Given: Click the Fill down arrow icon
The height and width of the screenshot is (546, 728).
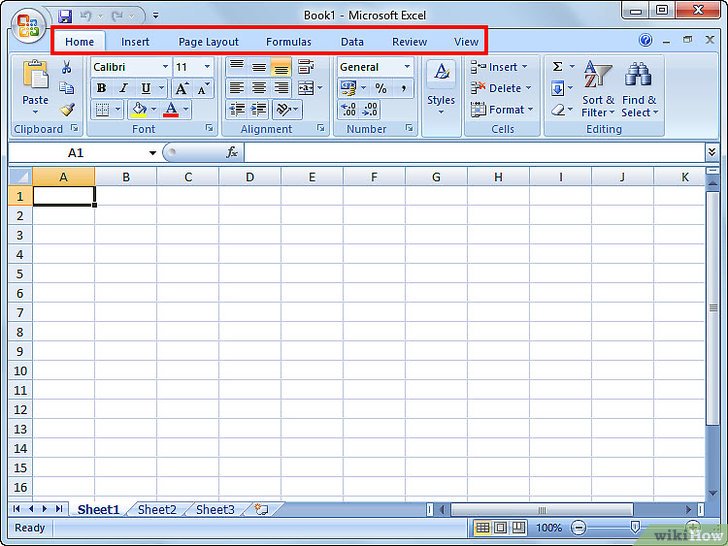Looking at the screenshot, I should pos(558,88).
